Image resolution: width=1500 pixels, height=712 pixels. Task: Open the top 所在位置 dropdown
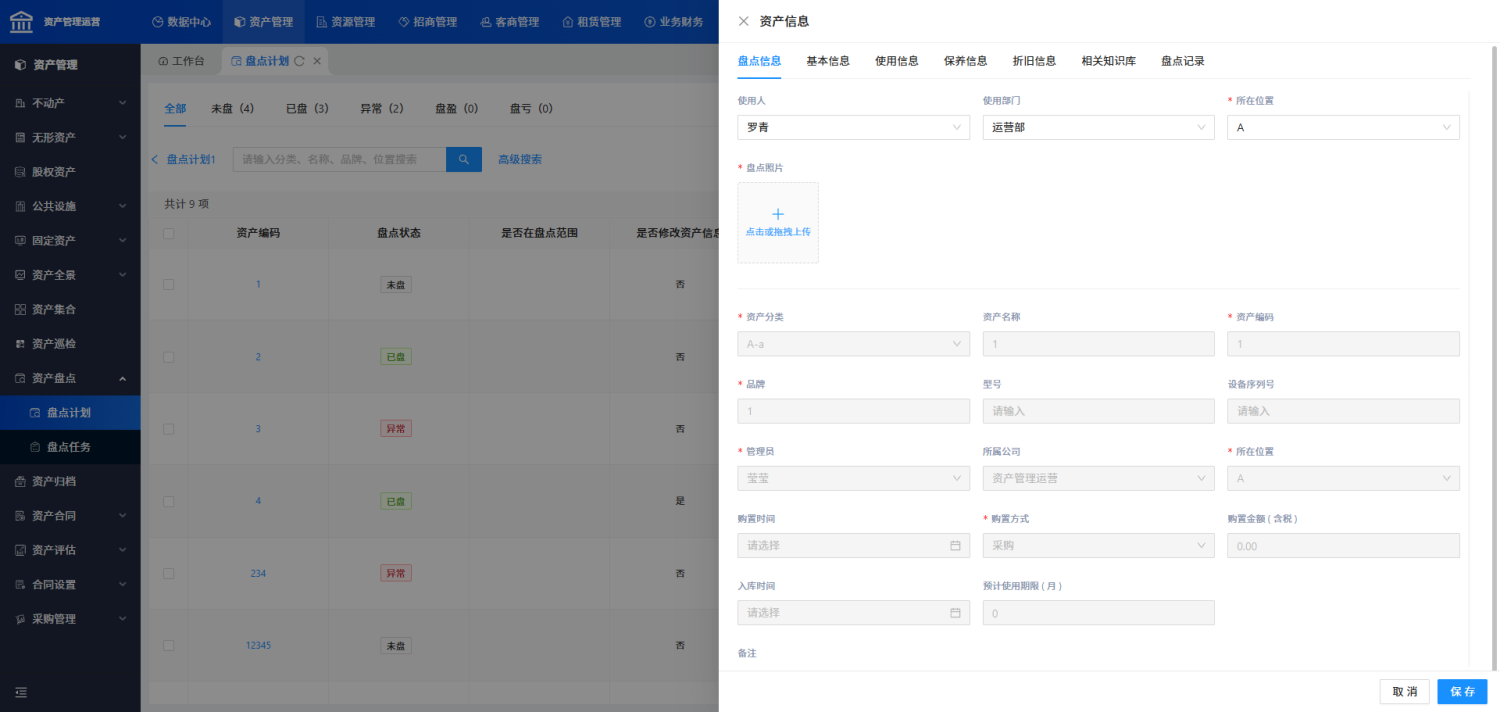tap(1343, 127)
